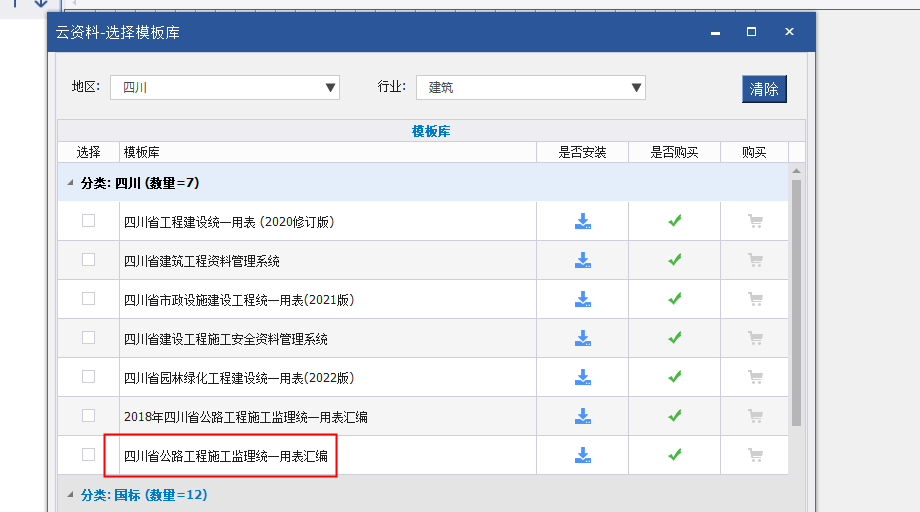
Task: Shopping cart icon for 四川省建筑工程资料管理系统
Action: click(x=755, y=260)
